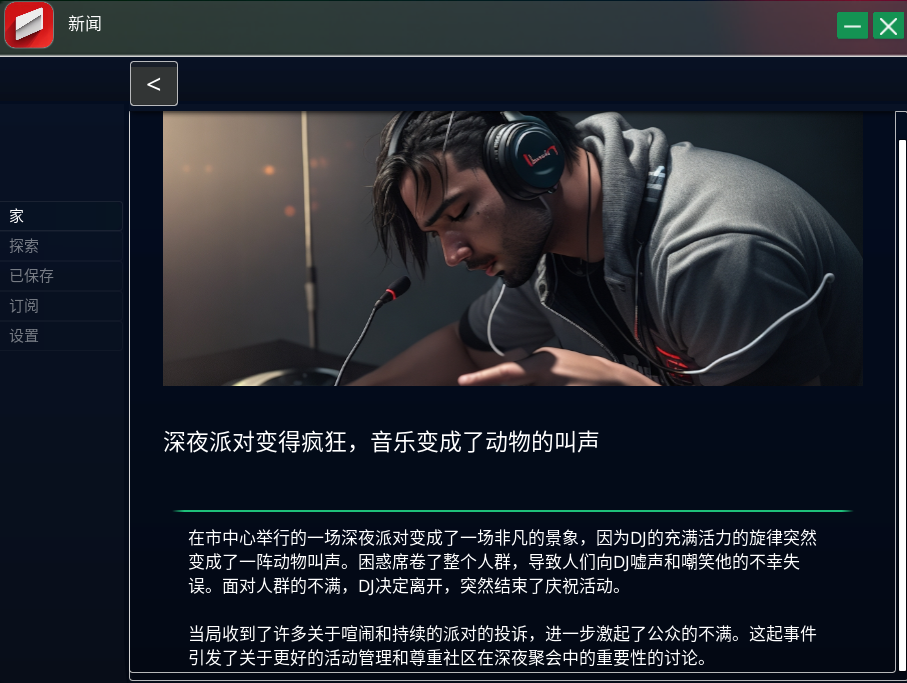The height and width of the screenshot is (683, 907).
Task: Open the 已保存 (Saved) section
Action: [61, 276]
